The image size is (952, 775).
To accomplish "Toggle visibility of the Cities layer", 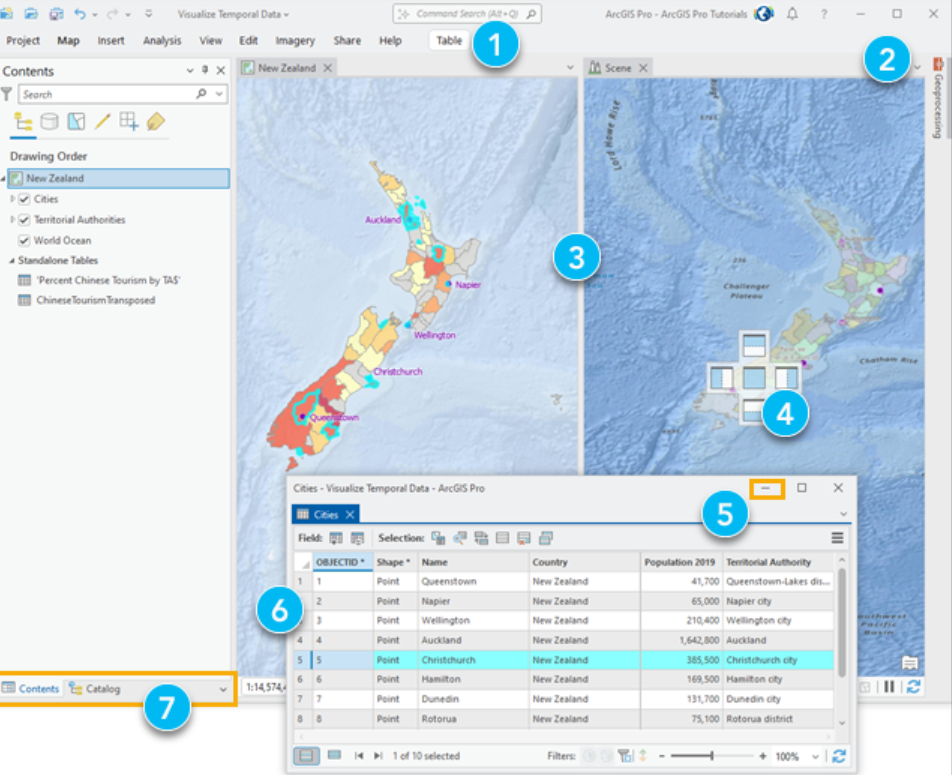I will [23, 199].
